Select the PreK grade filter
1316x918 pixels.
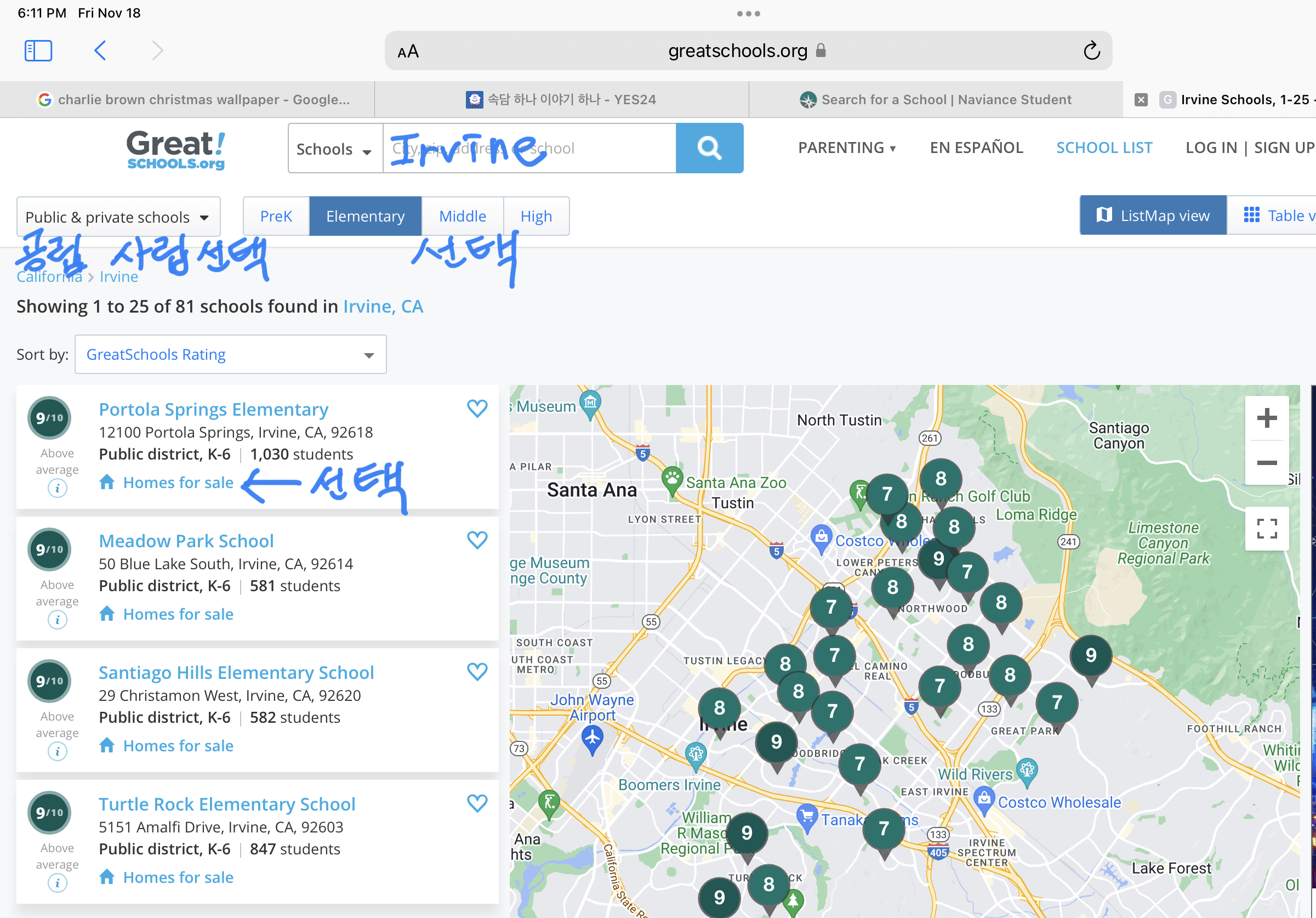coord(276,216)
